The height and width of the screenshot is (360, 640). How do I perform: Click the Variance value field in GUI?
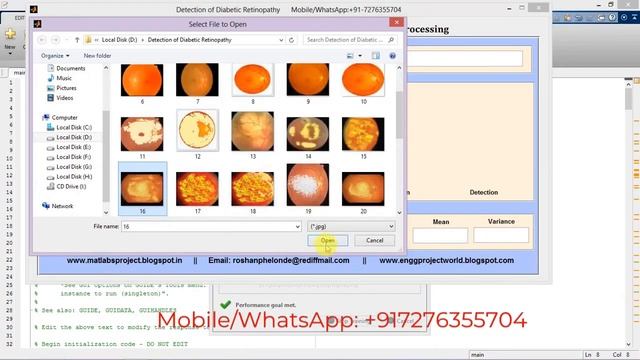pyautogui.click(x=501, y=235)
